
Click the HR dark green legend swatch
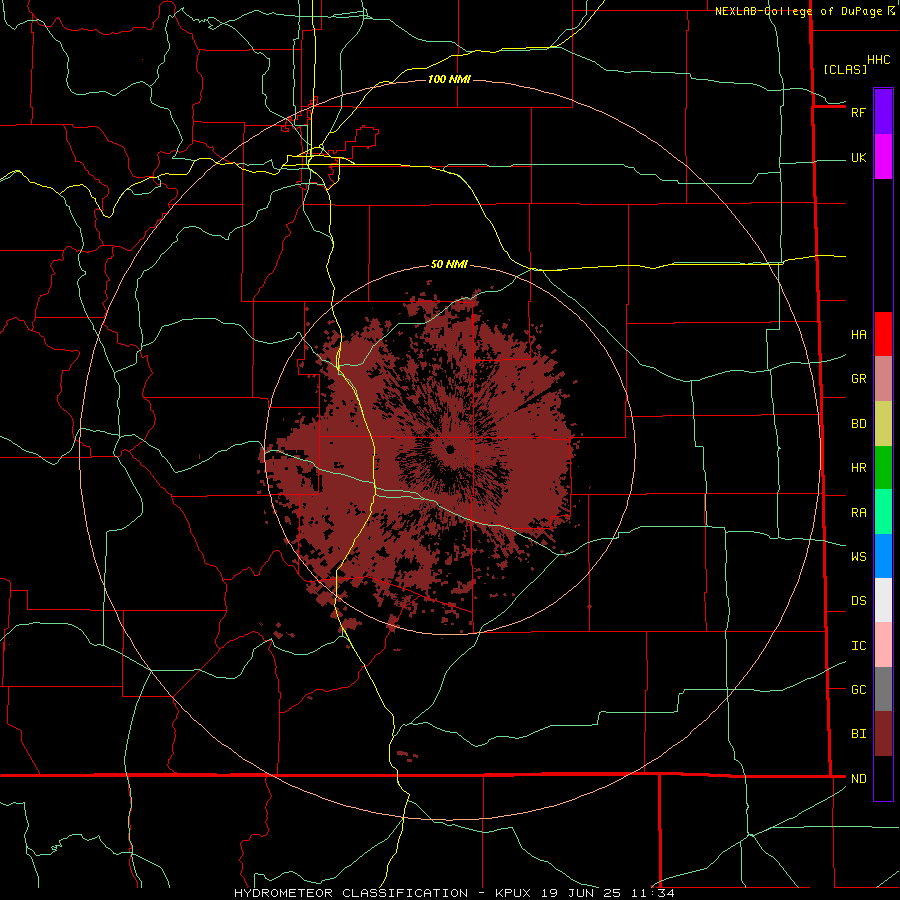pos(883,468)
